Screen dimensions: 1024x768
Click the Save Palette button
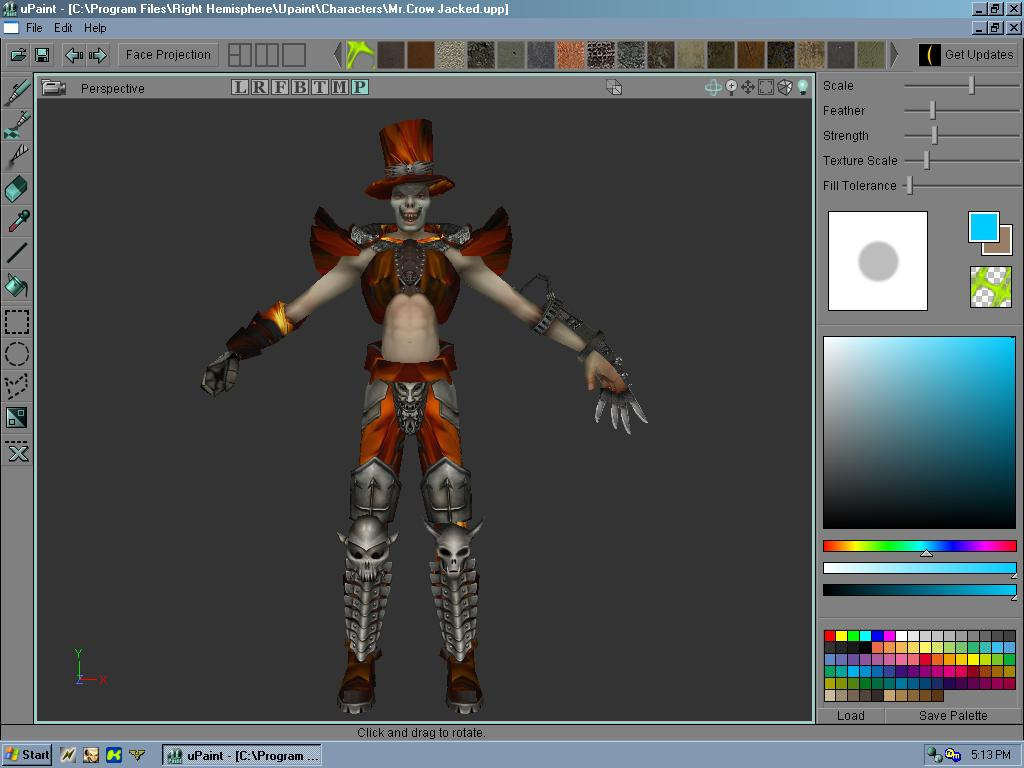(951, 716)
